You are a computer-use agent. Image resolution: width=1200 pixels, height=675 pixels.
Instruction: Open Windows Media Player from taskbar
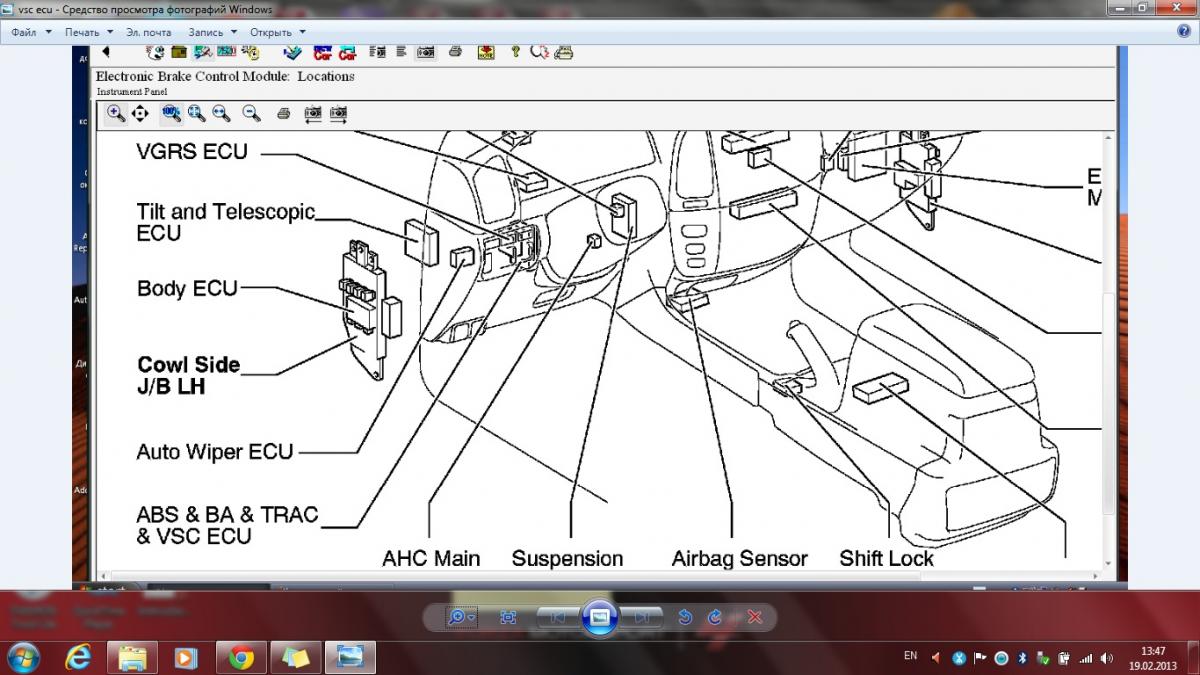pos(186,657)
